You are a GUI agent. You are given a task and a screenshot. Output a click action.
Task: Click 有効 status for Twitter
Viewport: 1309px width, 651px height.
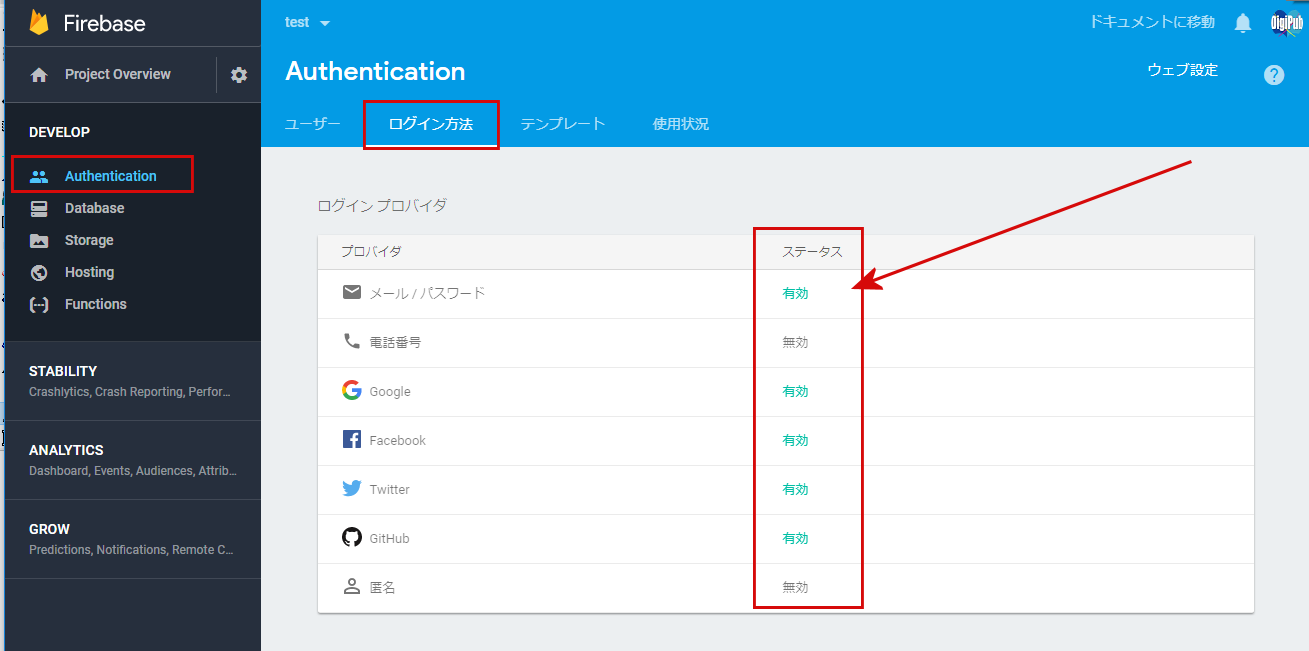[795, 489]
